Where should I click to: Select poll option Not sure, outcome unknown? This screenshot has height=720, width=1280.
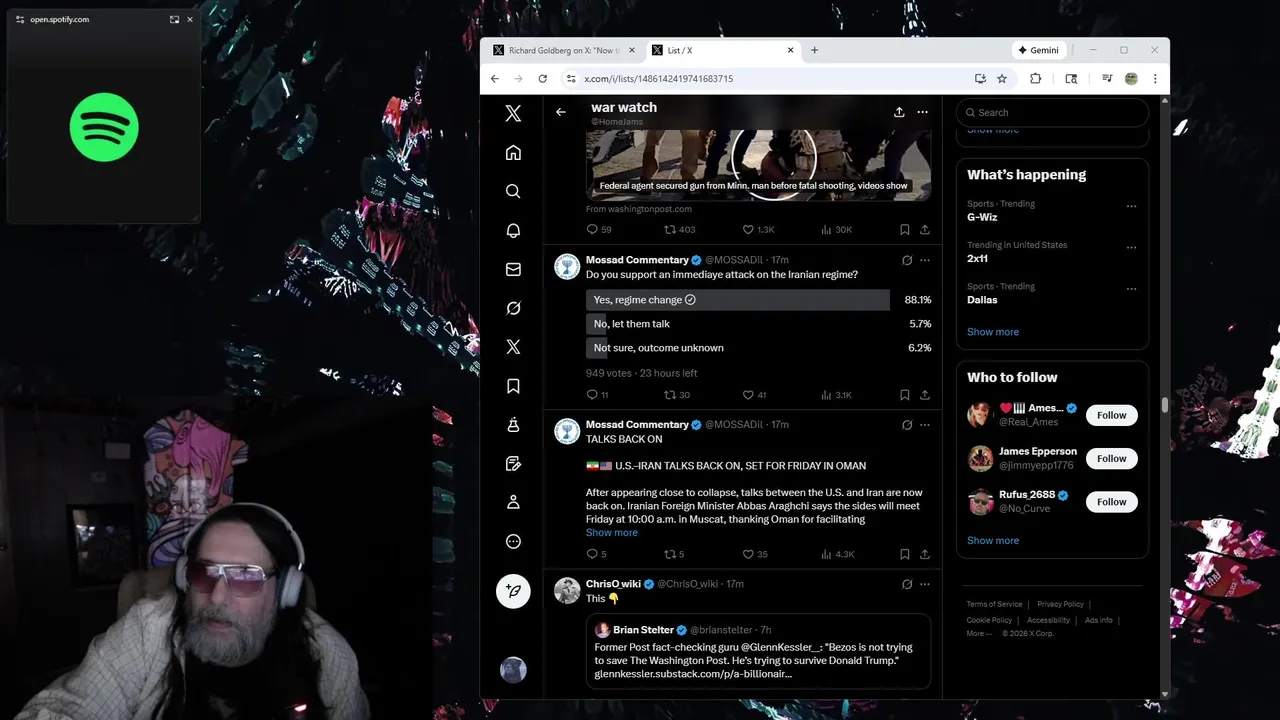point(759,348)
